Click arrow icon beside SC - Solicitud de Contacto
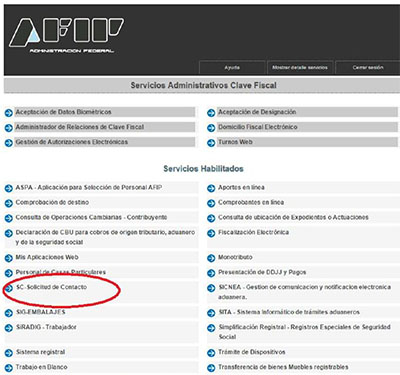400x375 pixels. 9,288
